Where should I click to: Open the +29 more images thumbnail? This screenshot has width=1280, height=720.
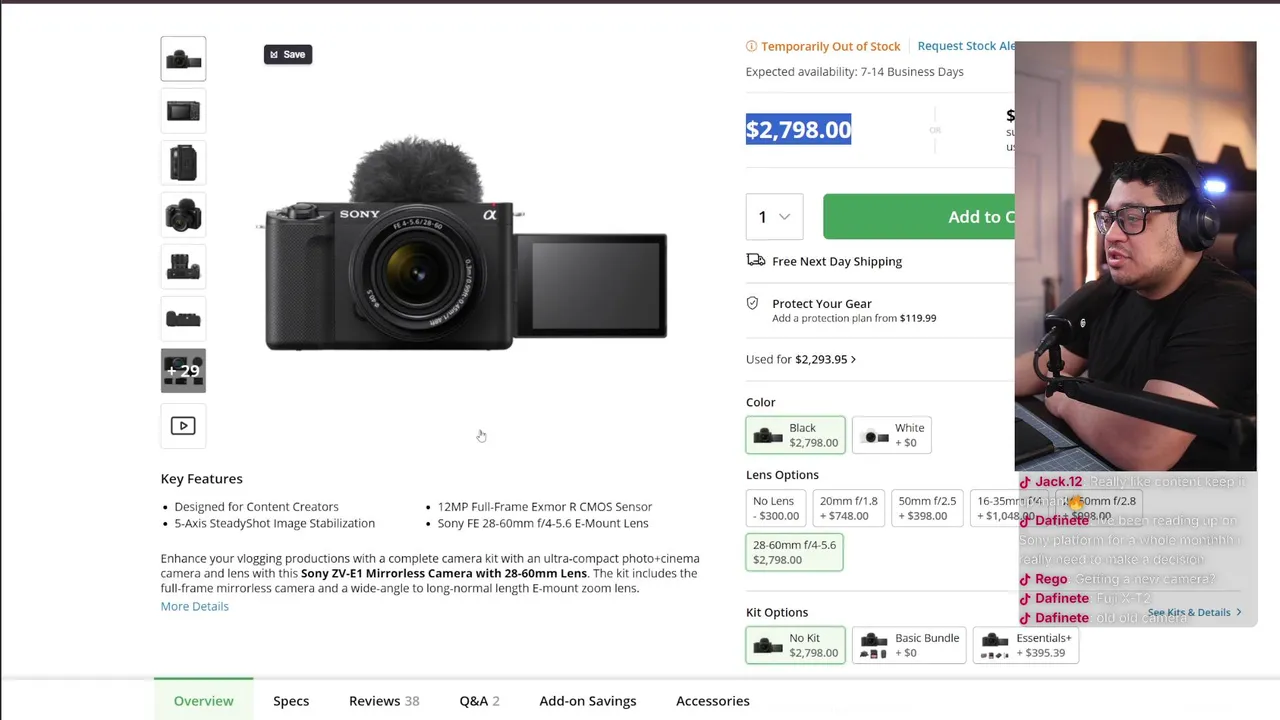183,371
